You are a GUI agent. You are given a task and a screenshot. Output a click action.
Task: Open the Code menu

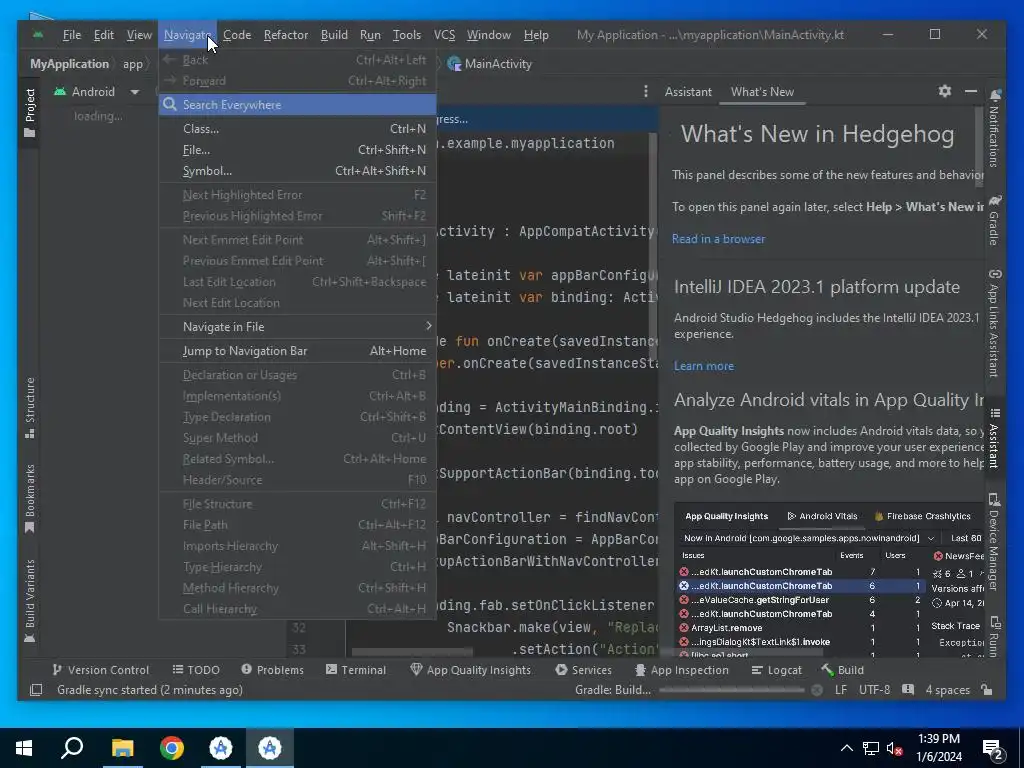[237, 35]
